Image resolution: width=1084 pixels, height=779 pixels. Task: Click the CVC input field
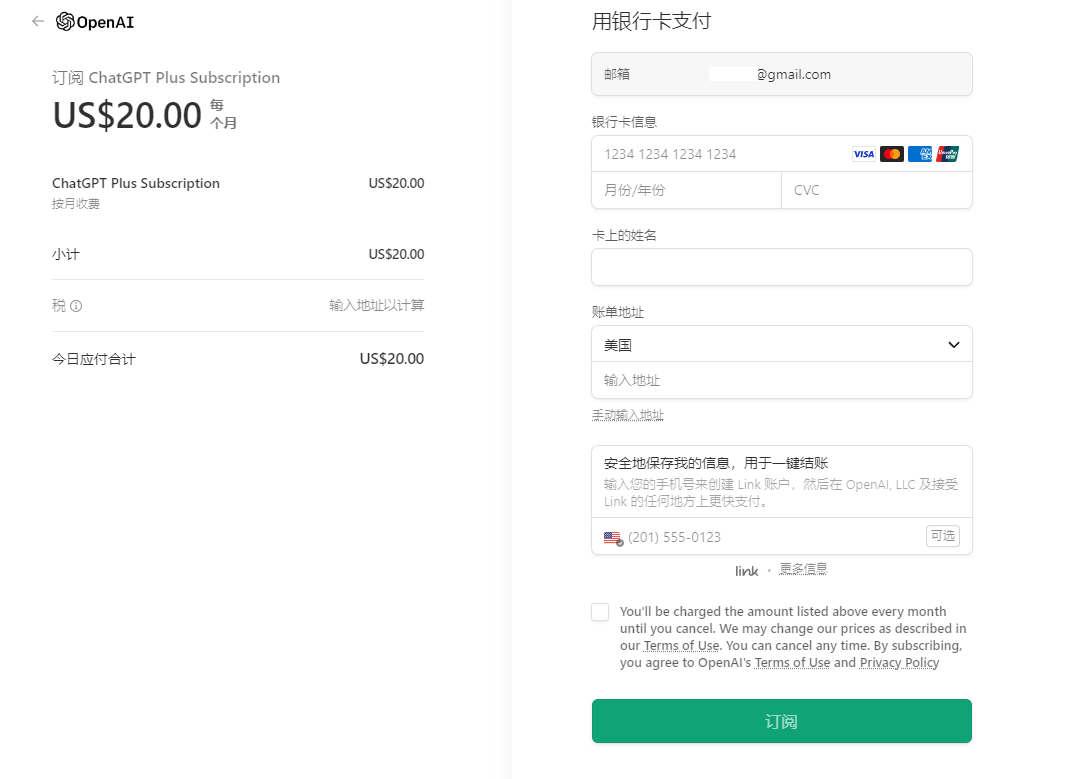click(875, 190)
